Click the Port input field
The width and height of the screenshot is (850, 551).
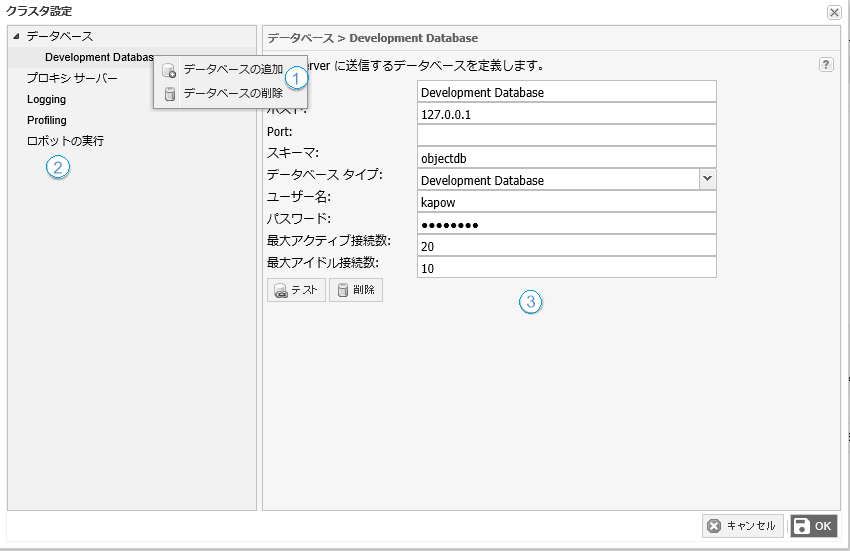(566, 135)
